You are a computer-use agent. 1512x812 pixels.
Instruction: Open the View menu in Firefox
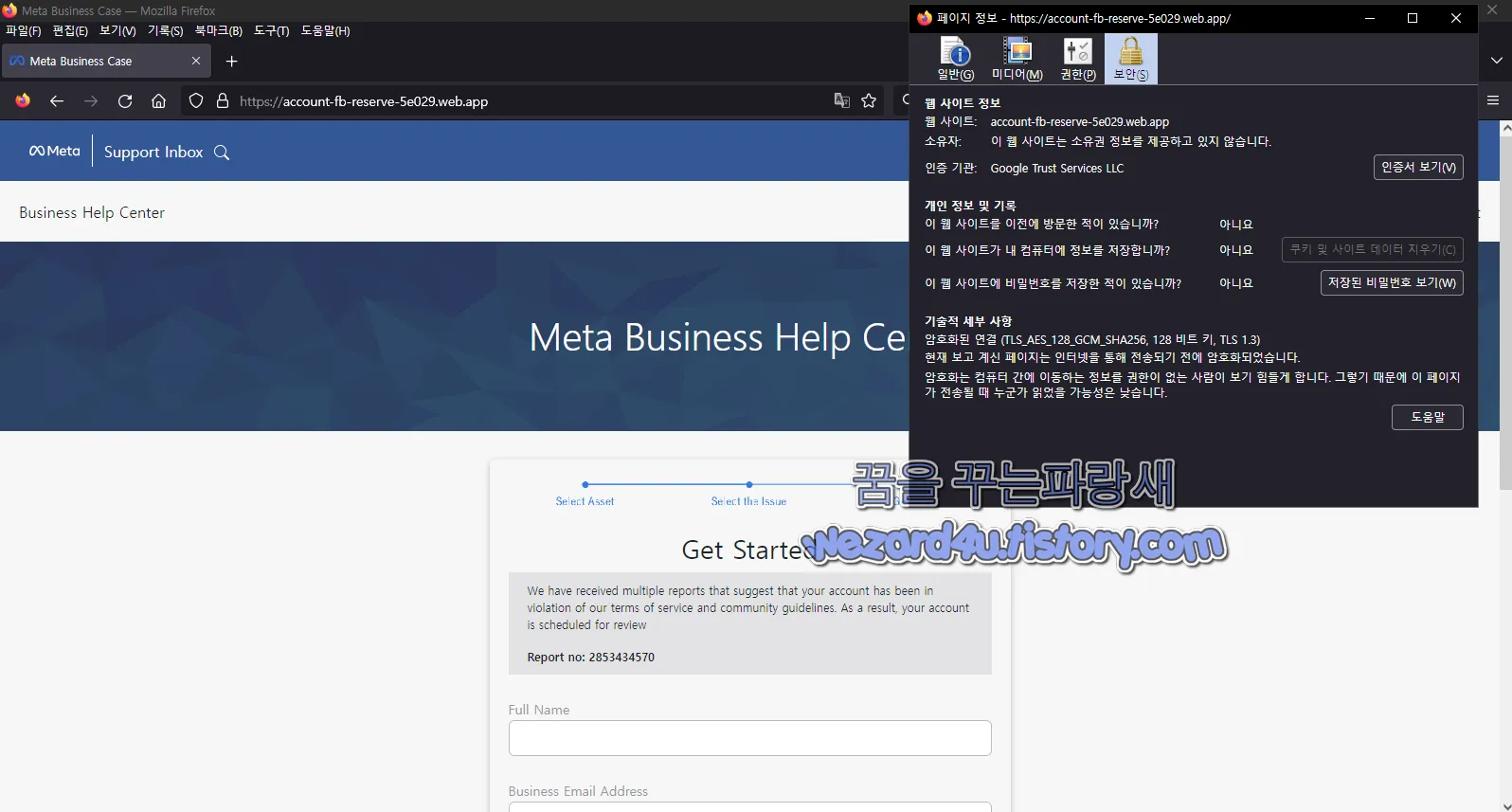coord(117,31)
